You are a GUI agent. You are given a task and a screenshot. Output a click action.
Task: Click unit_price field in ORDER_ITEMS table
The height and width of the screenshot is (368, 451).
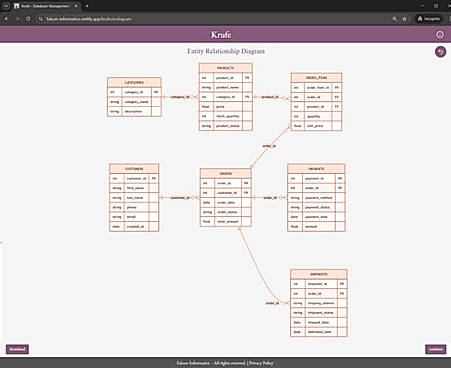316,126
